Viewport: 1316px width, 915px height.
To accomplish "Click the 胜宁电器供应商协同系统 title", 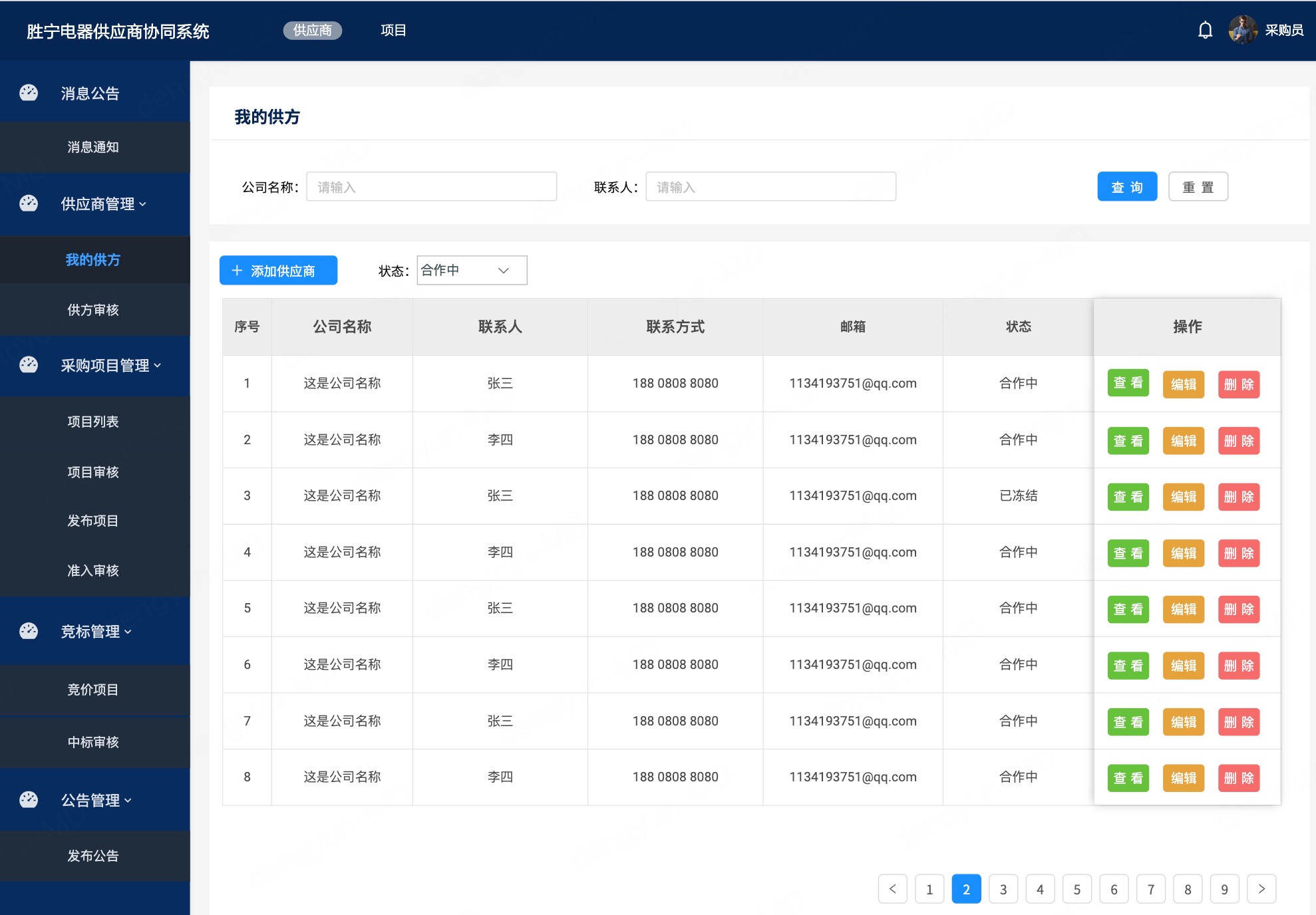I will (x=118, y=31).
